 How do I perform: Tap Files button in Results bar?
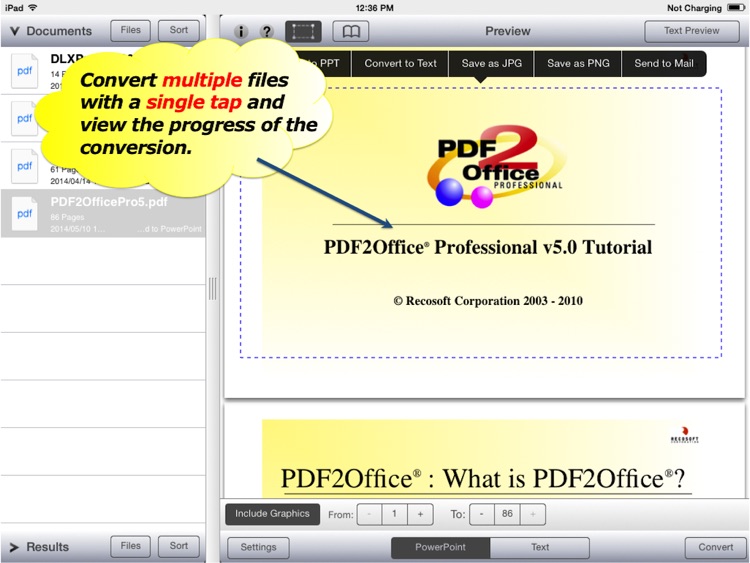point(131,546)
